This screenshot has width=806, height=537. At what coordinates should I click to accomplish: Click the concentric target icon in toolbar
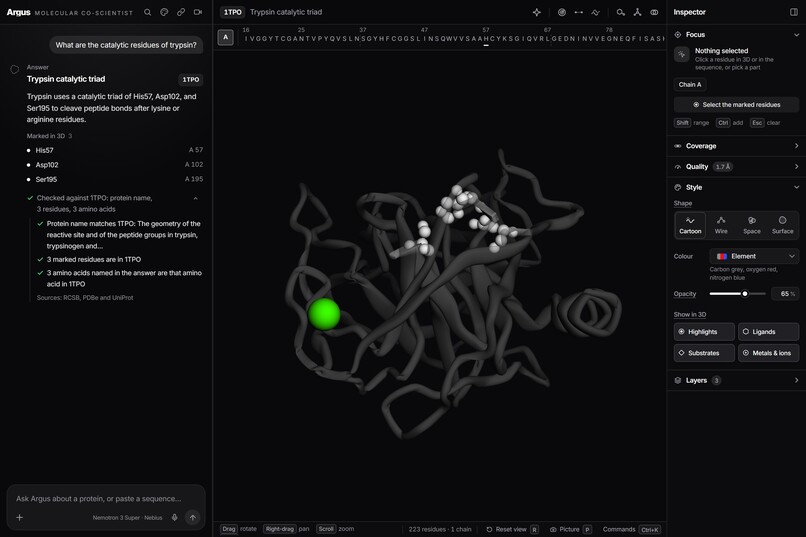(x=562, y=12)
